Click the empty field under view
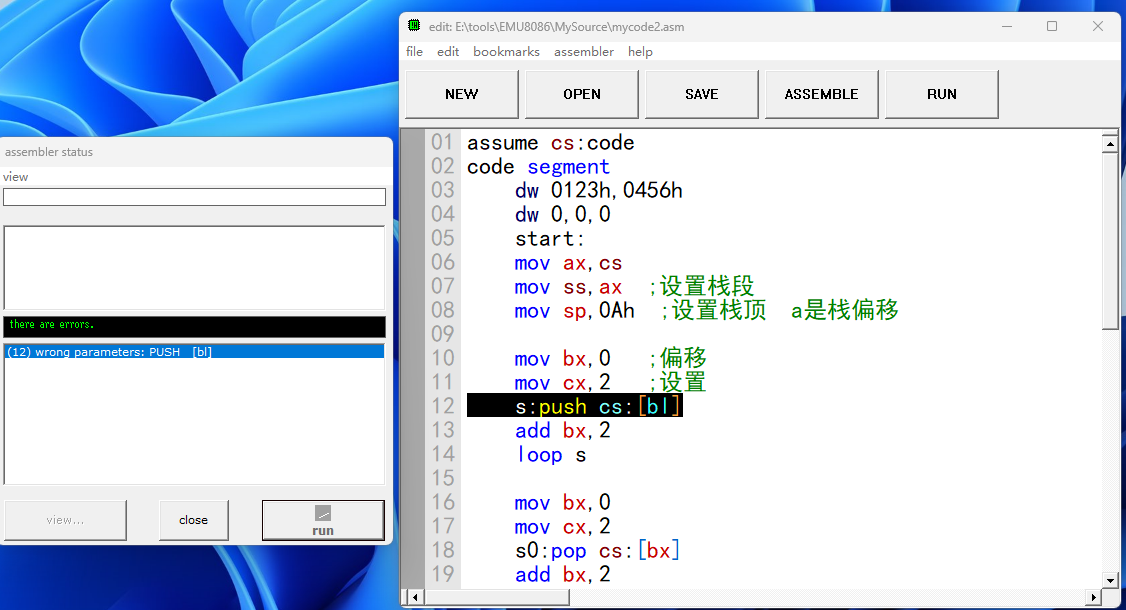 pyautogui.click(x=194, y=197)
